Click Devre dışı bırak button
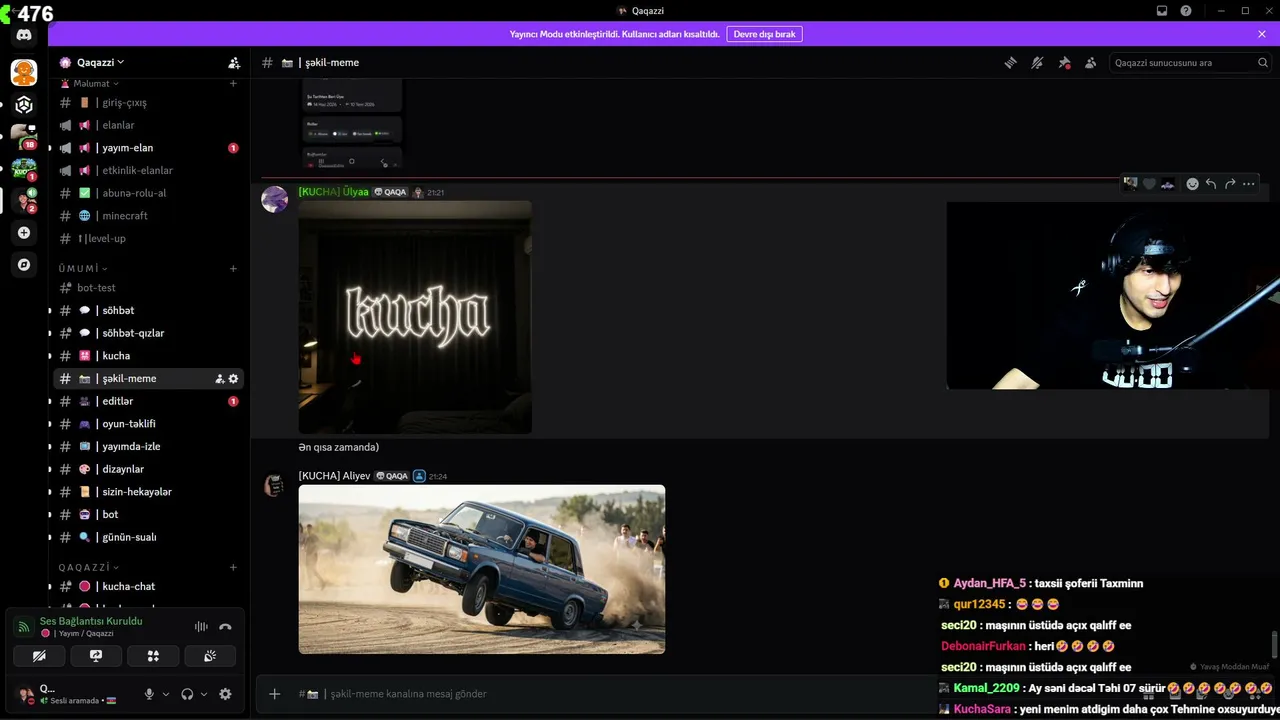The height and width of the screenshot is (720, 1280). pyautogui.click(x=764, y=34)
